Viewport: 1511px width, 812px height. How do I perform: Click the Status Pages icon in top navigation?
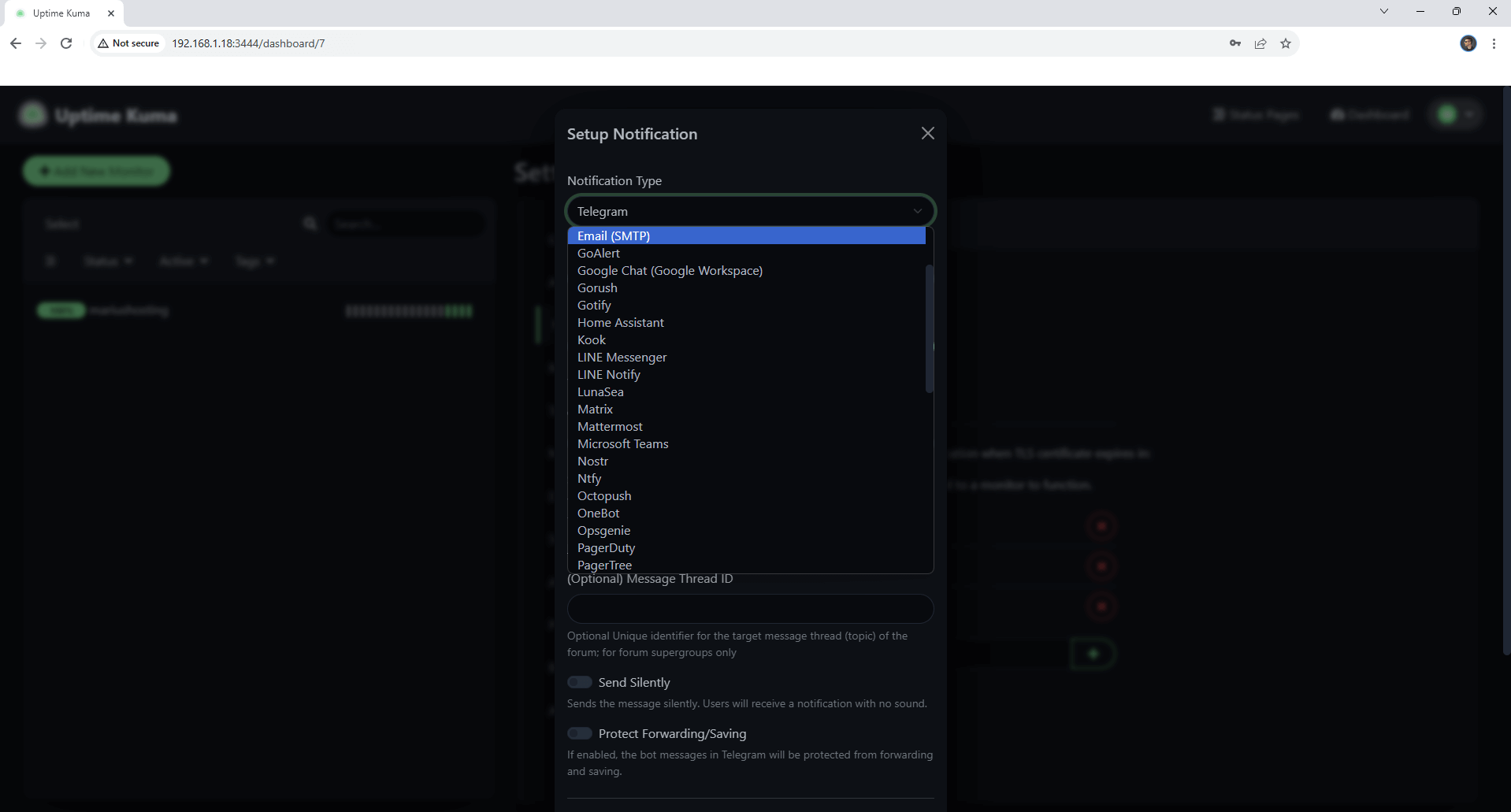pos(1218,114)
